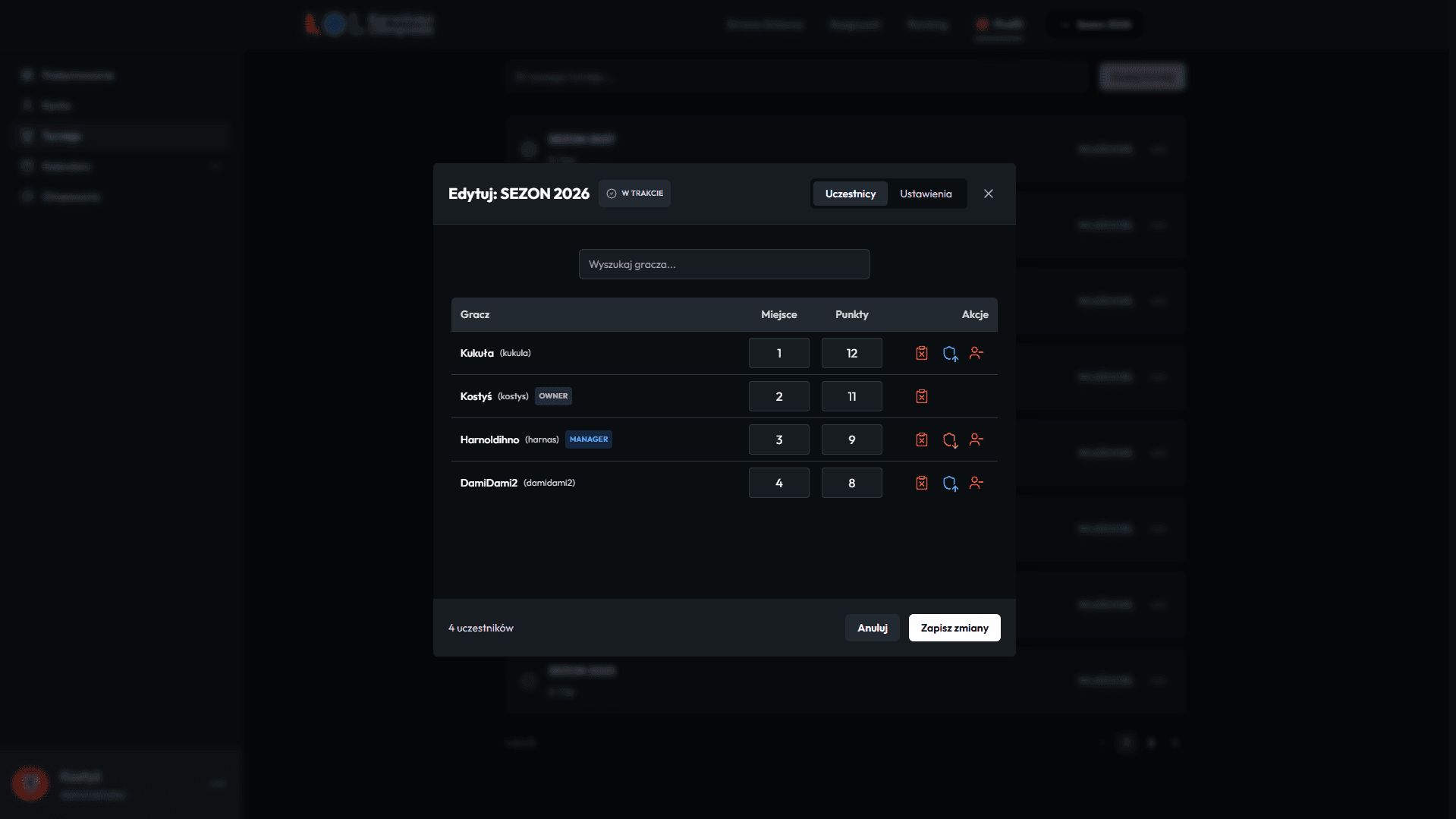
Task: Click player name Kostyś
Action: [476, 396]
